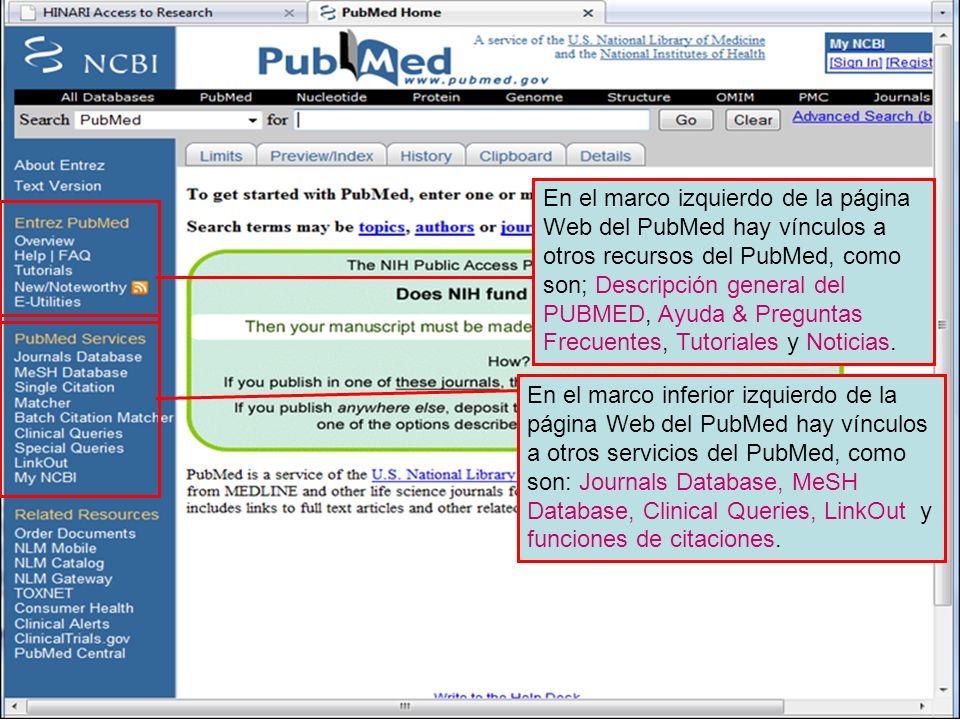Select Genome in the database bar
Screen dimensions: 960x720
534,97
